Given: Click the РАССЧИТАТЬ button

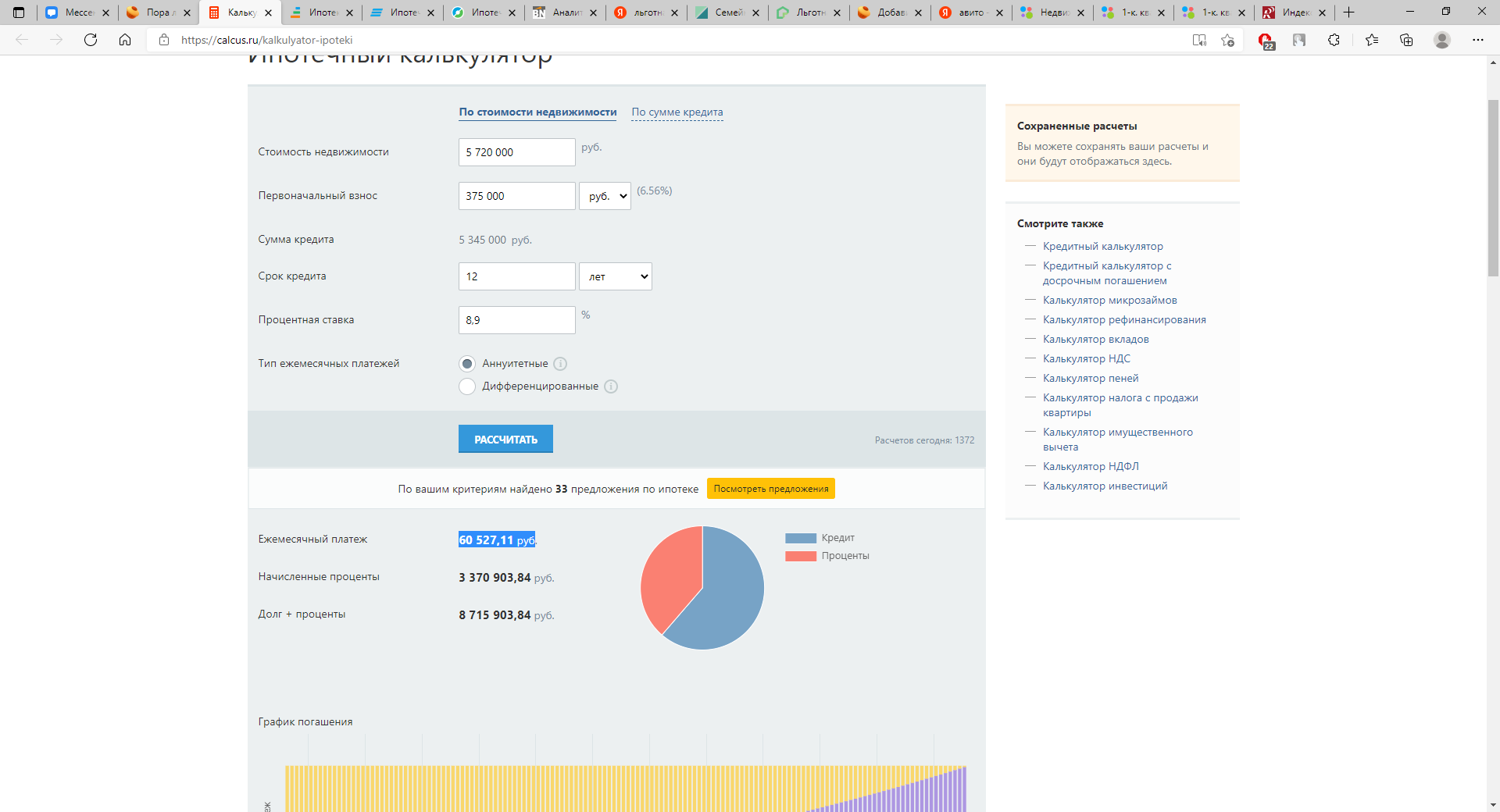Looking at the screenshot, I should click(x=505, y=439).
